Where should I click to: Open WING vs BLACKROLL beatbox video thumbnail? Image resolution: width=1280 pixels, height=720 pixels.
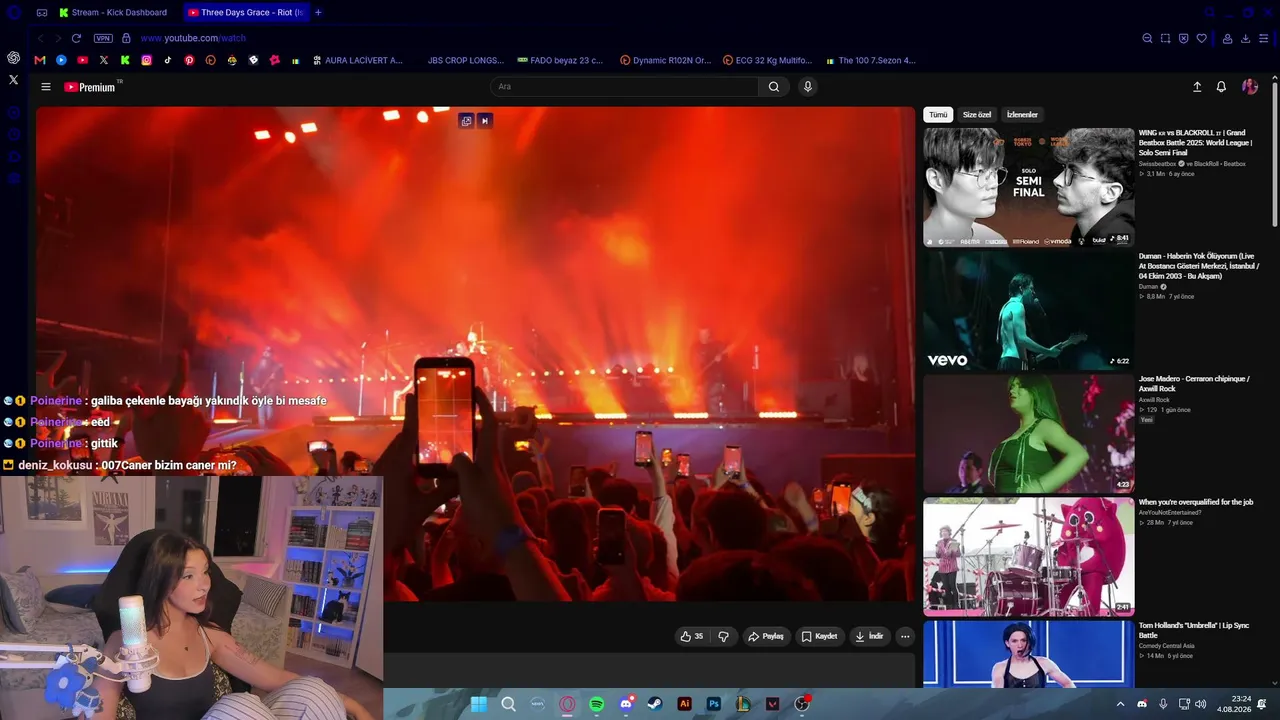(1029, 187)
